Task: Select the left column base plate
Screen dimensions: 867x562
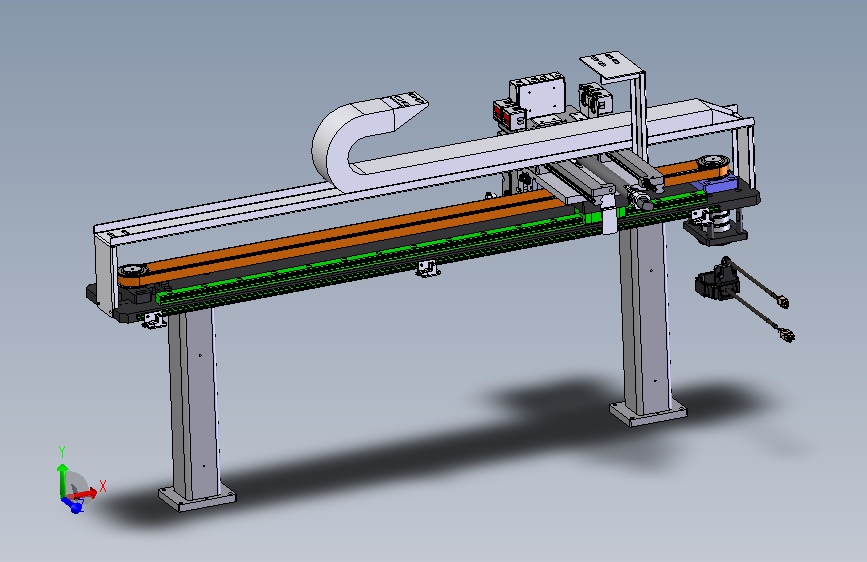Action: (197, 498)
